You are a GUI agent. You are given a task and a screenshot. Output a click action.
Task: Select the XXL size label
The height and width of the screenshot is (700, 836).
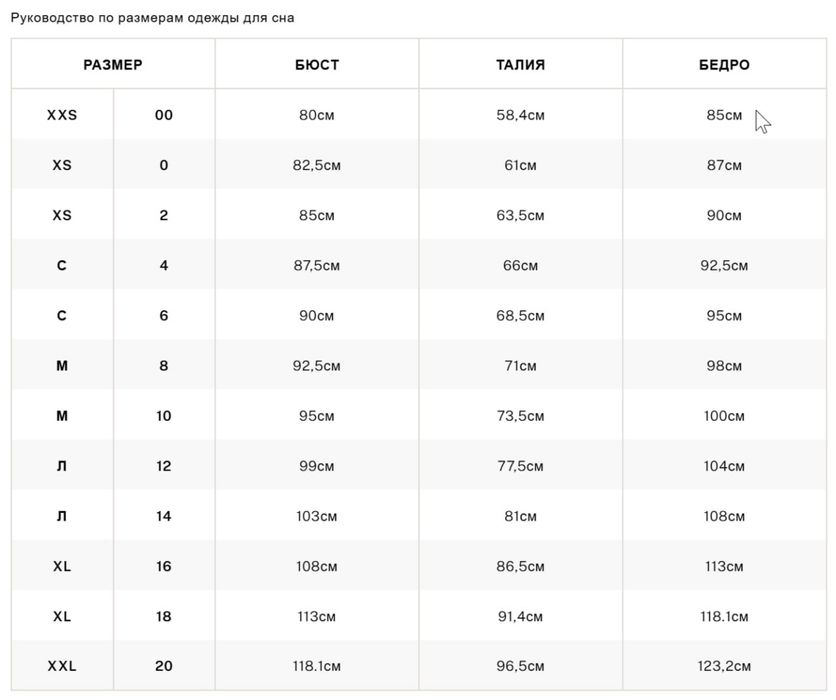click(x=62, y=666)
